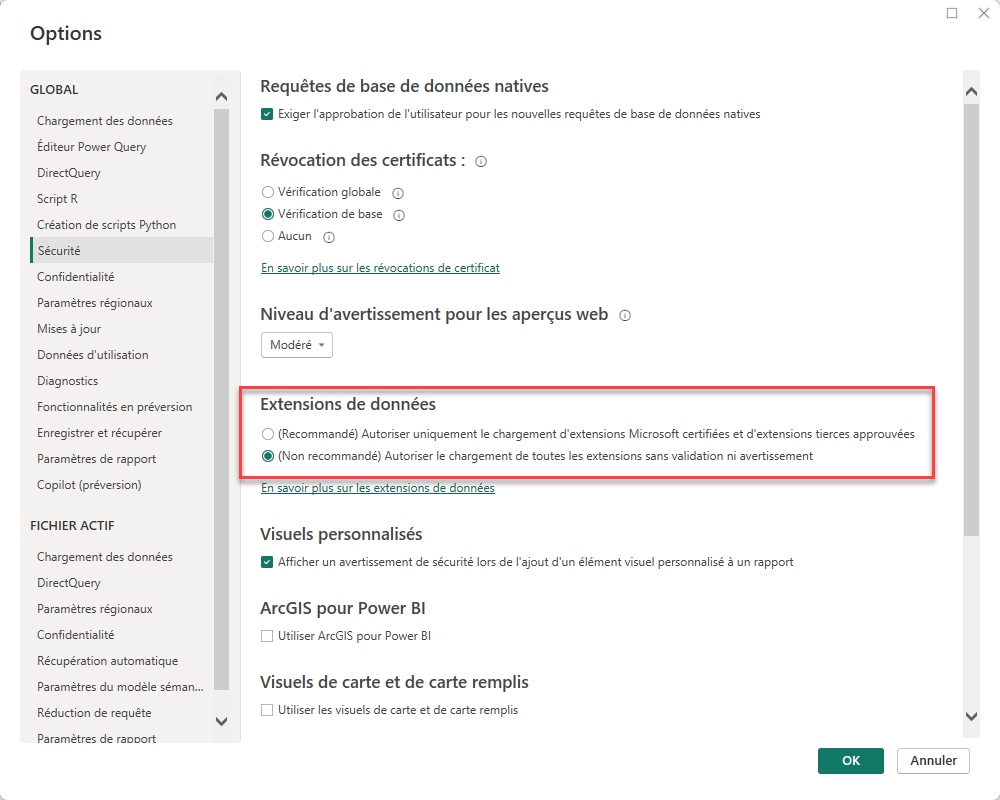Show info for Vérification globale option

398,193
